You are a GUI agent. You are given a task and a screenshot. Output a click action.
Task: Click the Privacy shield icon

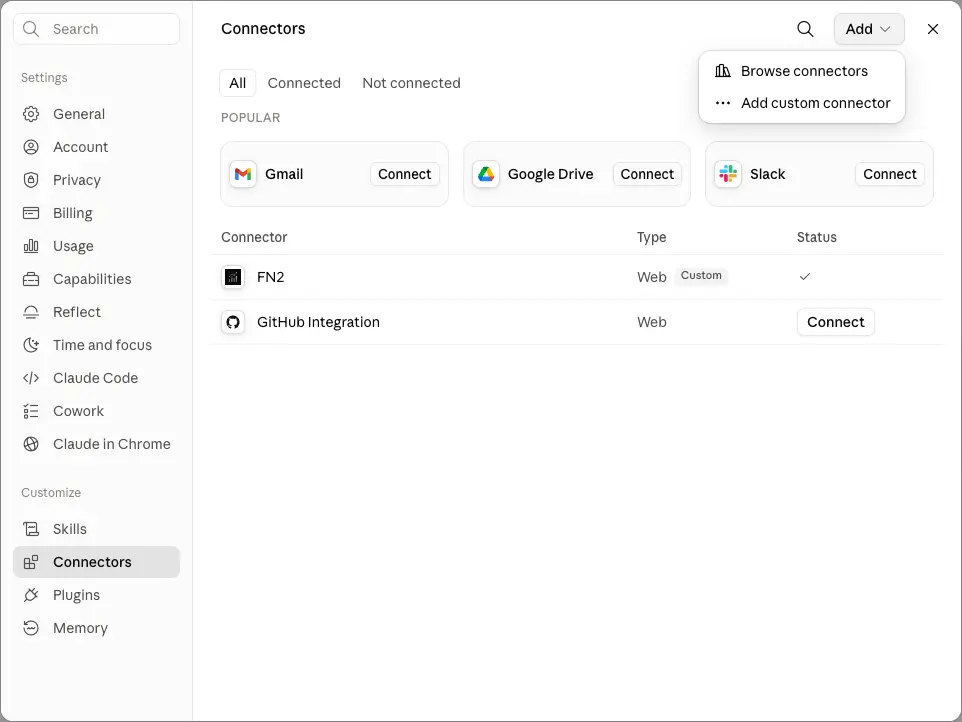[x=31, y=180]
